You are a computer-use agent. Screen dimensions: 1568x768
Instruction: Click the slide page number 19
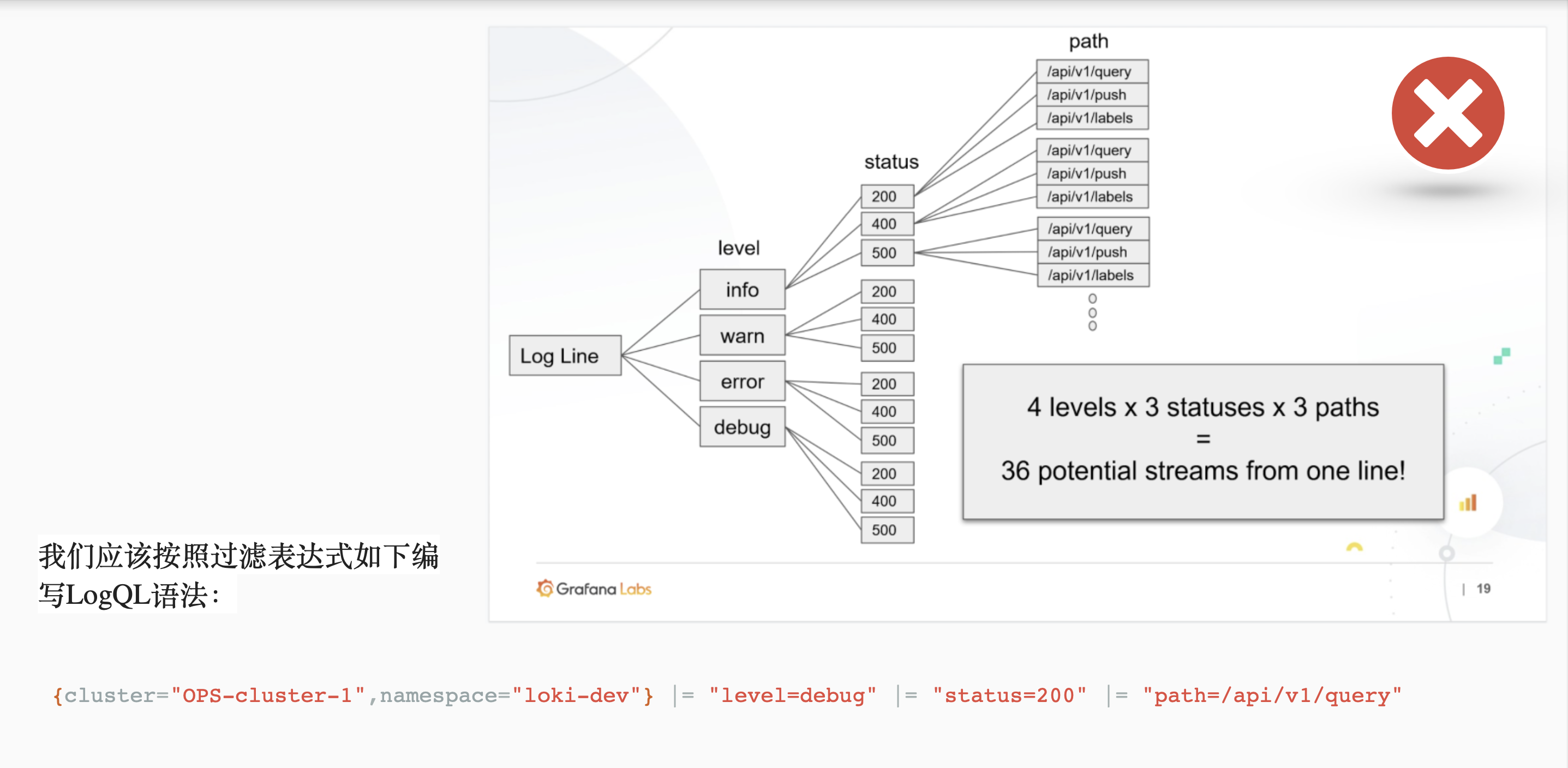pyautogui.click(x=1483, y=589)
